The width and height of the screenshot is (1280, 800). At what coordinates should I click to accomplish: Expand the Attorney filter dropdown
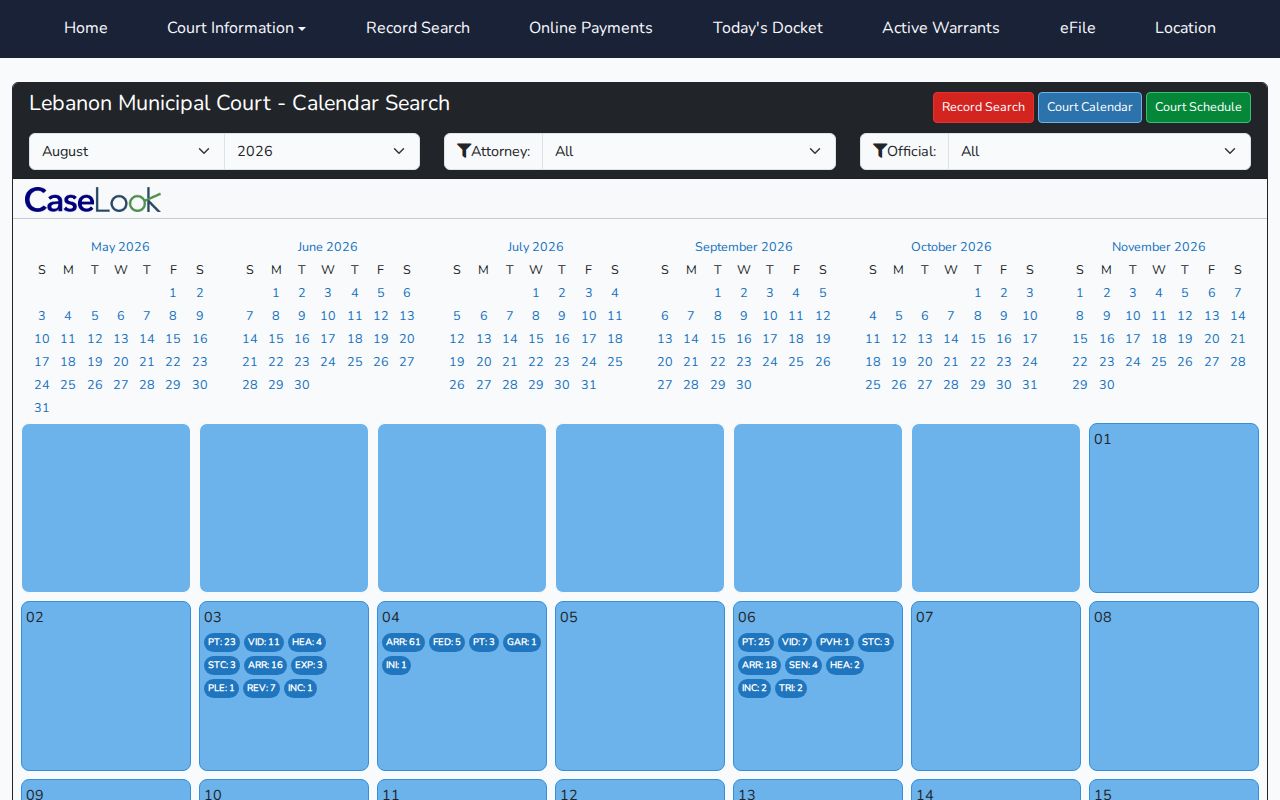(689, 151)
